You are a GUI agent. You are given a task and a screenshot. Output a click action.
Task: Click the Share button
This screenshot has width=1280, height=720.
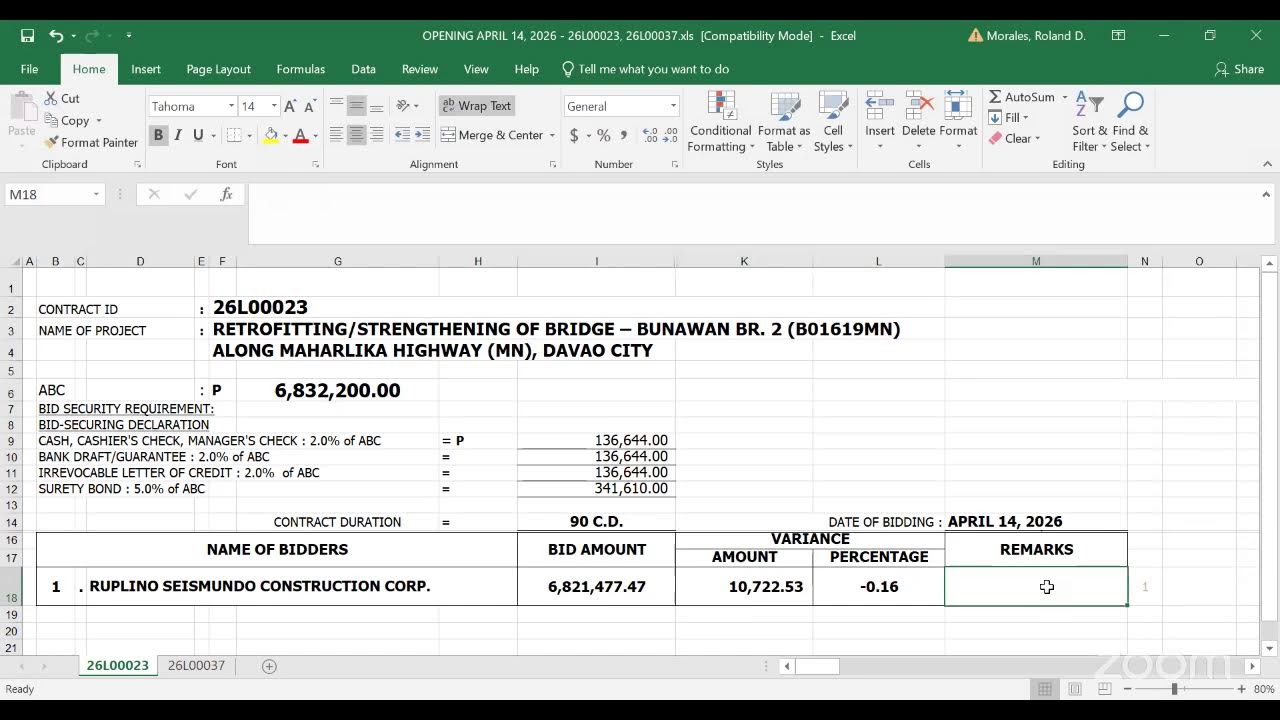1239,69
